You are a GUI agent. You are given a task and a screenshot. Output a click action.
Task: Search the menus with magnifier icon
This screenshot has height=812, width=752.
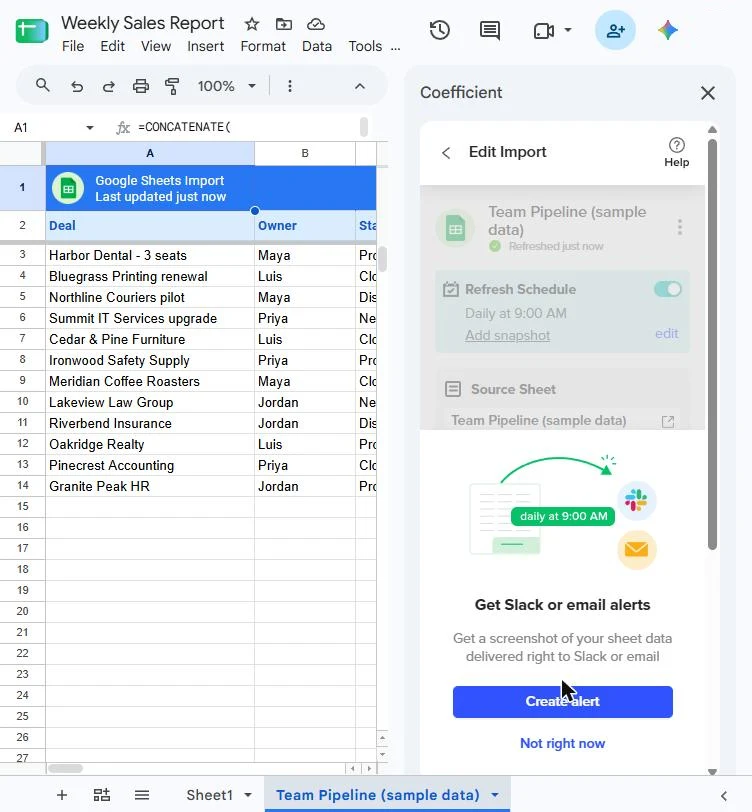pyautogui.click(x=42, y=85)
